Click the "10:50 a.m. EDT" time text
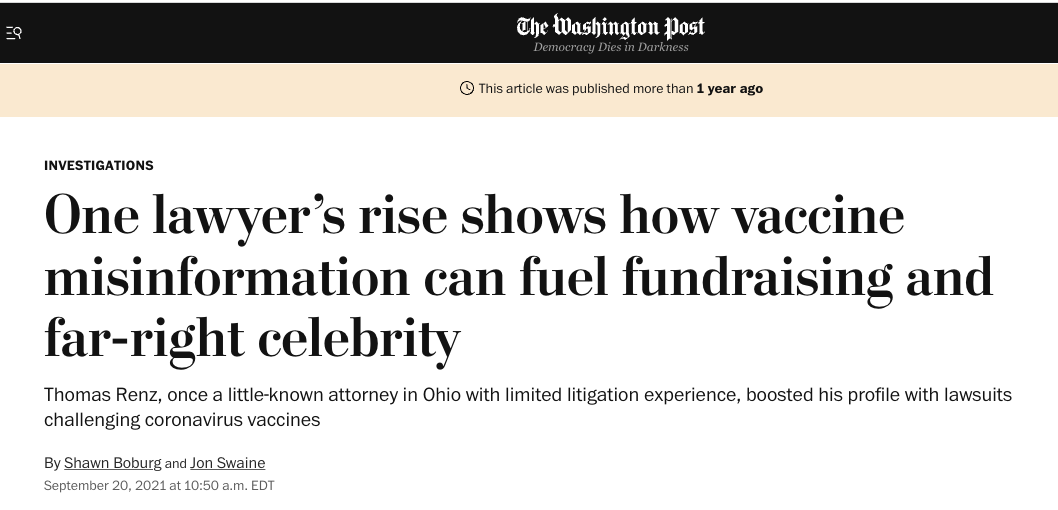This screenshot has width=1058, height=510. tap(229, 485)
